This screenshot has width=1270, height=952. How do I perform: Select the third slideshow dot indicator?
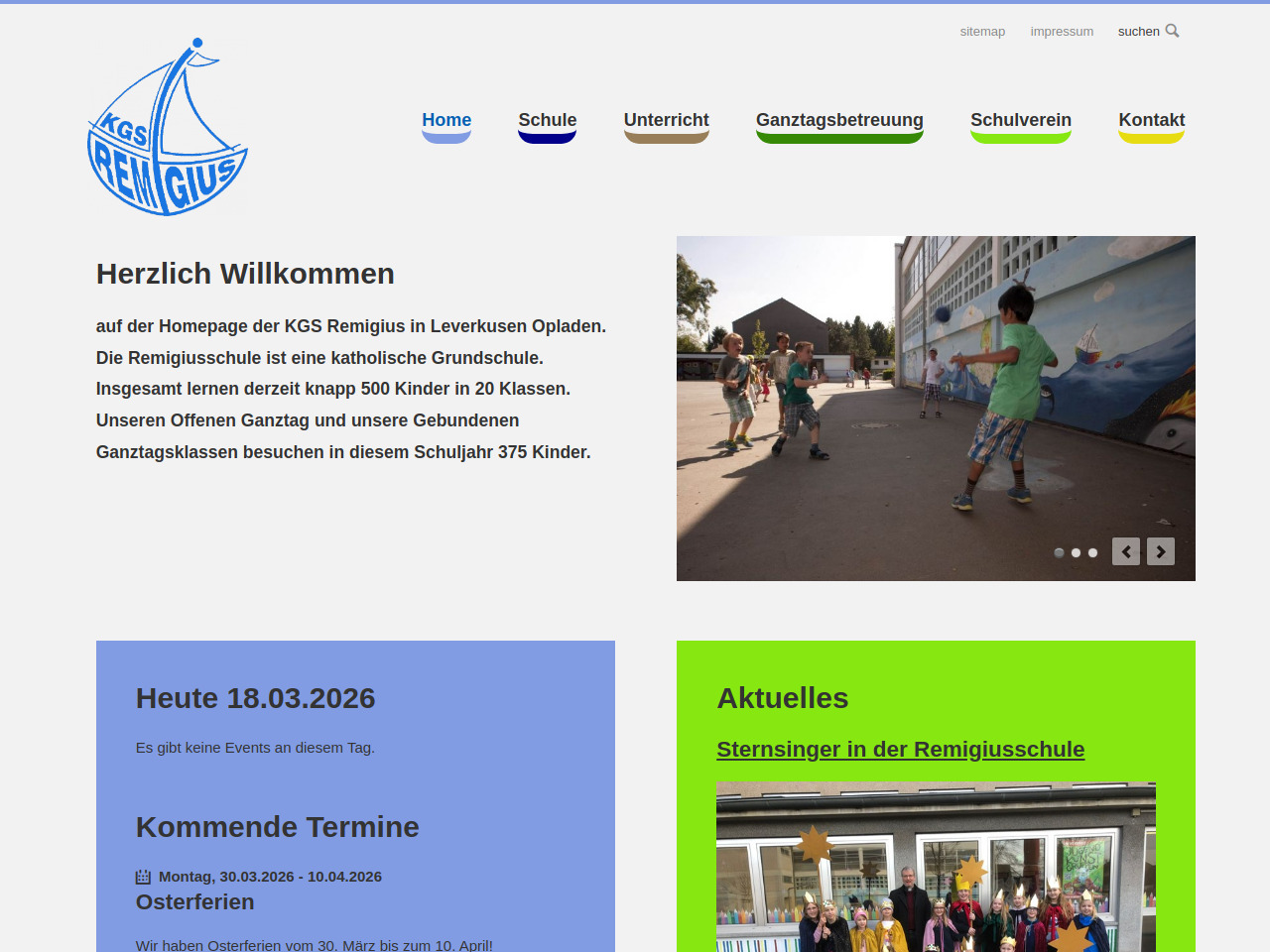tap(1092, 552)
